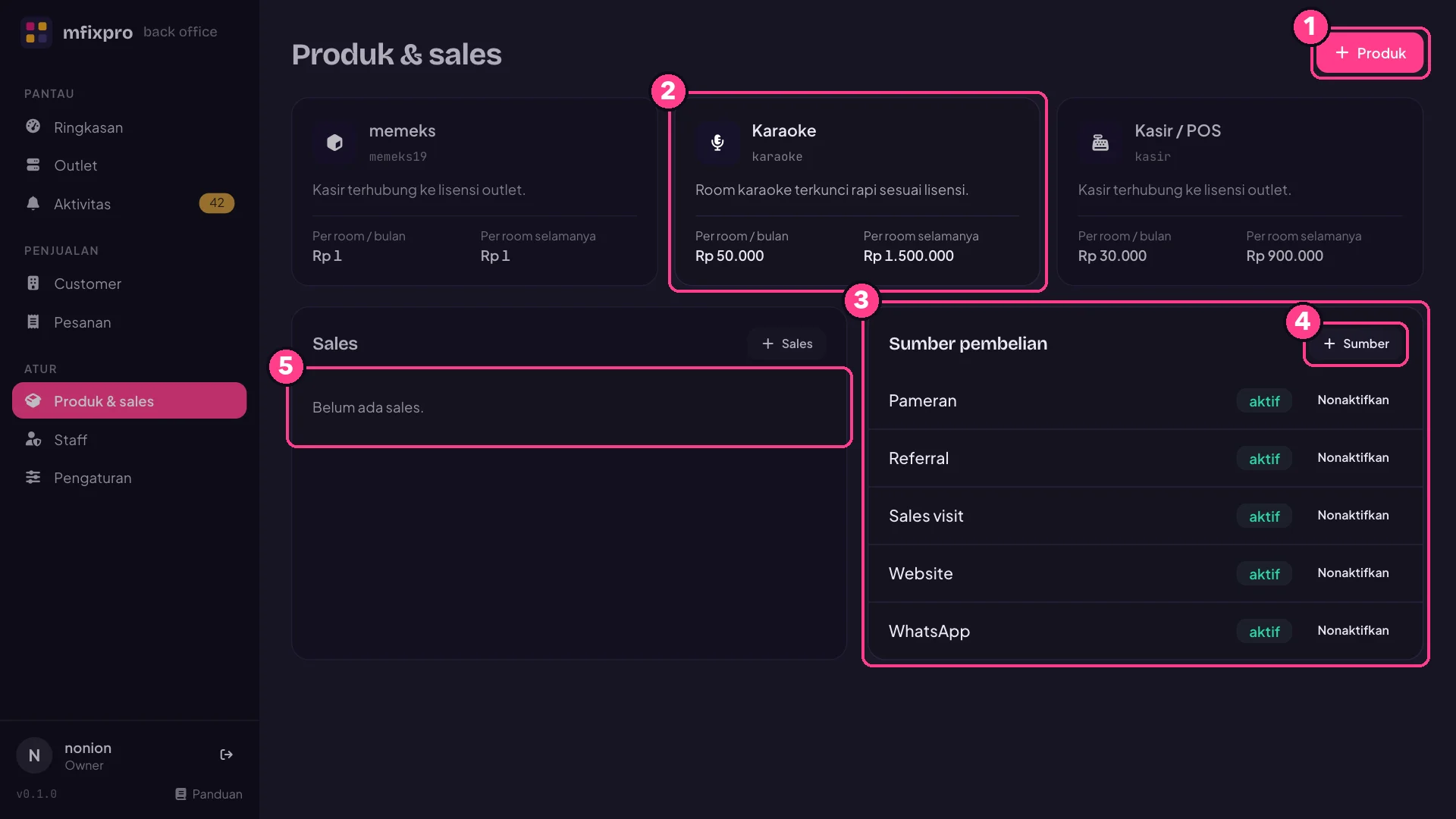Image resolution: width=1456 pixels, height=819 pixels.
Task: Click the aktif badge for WhatsApp
Action: pos(1264,632)
